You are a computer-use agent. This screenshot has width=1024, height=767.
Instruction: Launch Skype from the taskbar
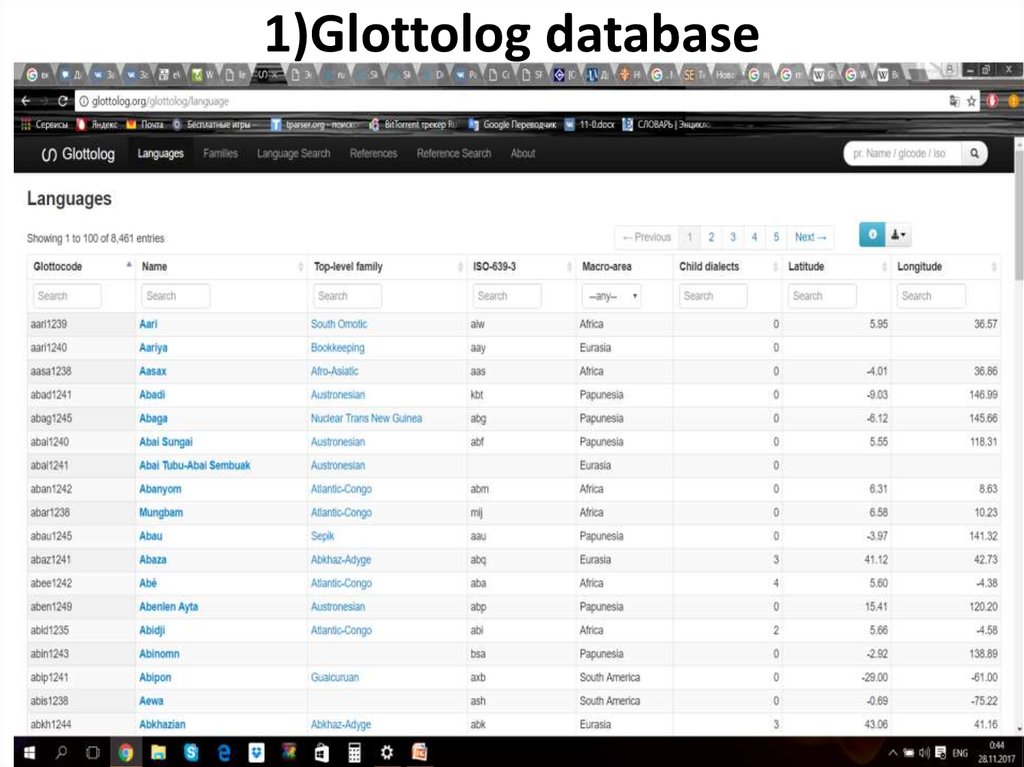point(190,752)
